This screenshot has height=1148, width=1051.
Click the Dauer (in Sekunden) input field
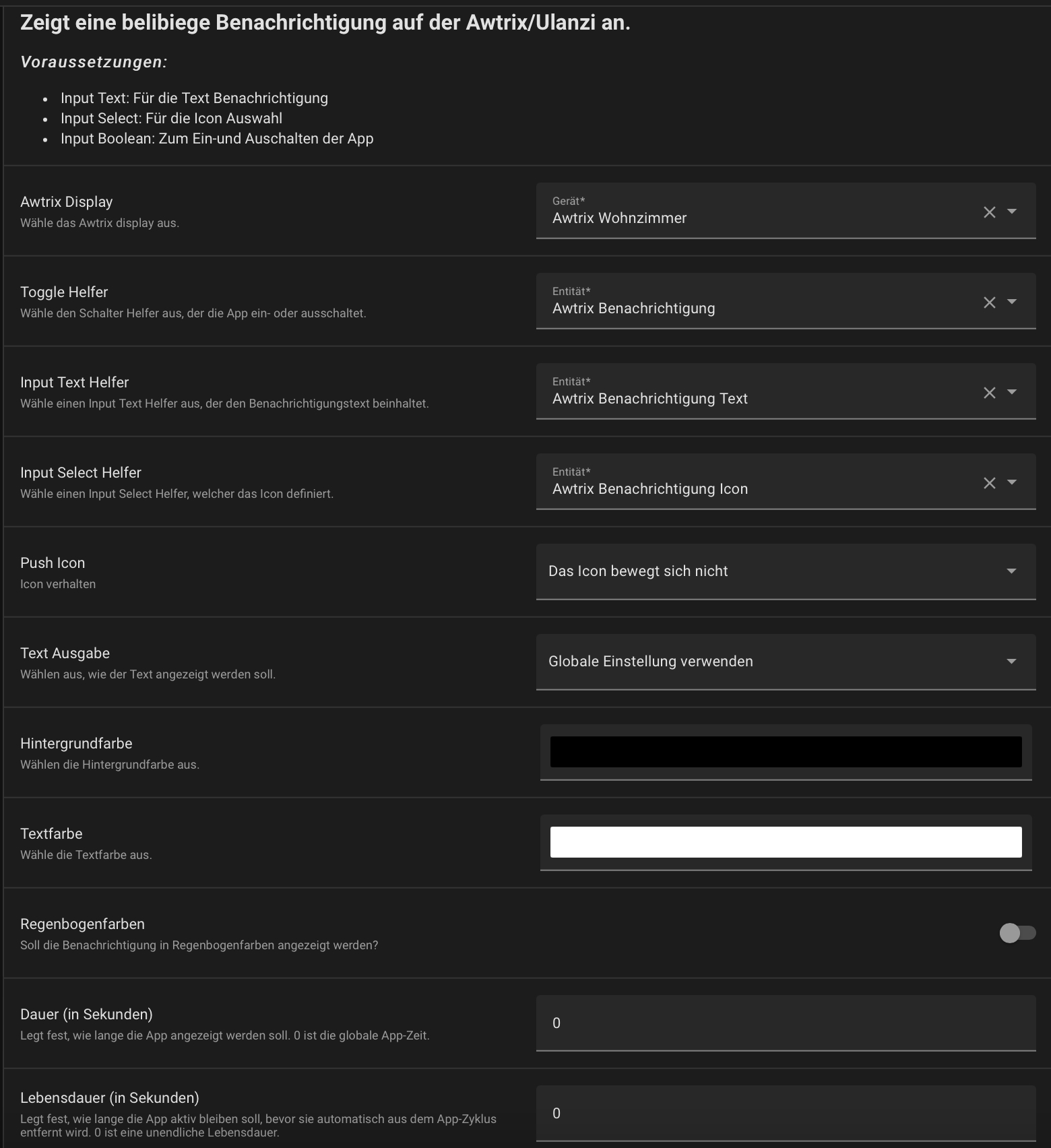[786, 1023]
